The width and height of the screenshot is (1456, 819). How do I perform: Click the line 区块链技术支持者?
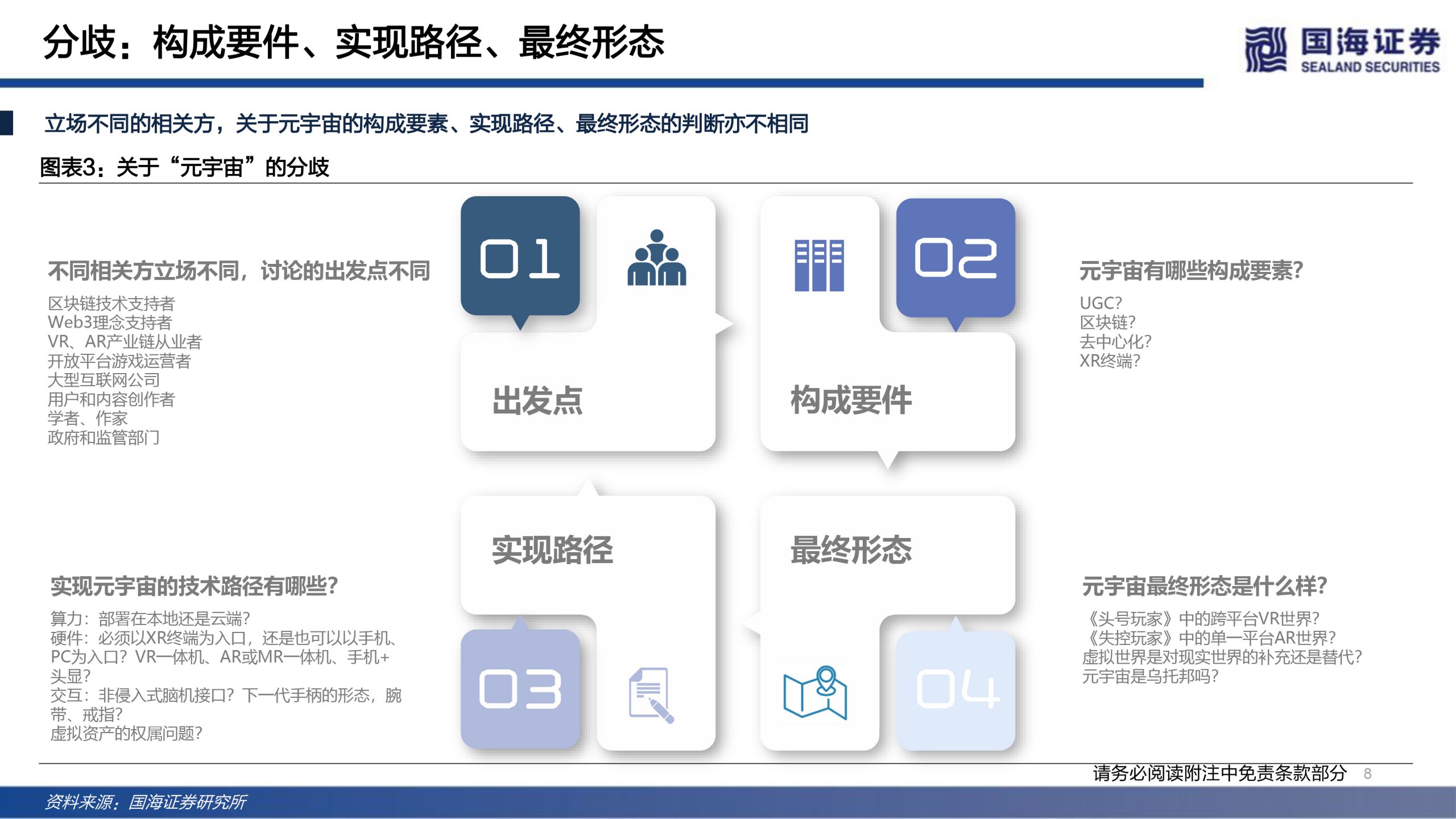pos(111,303)
